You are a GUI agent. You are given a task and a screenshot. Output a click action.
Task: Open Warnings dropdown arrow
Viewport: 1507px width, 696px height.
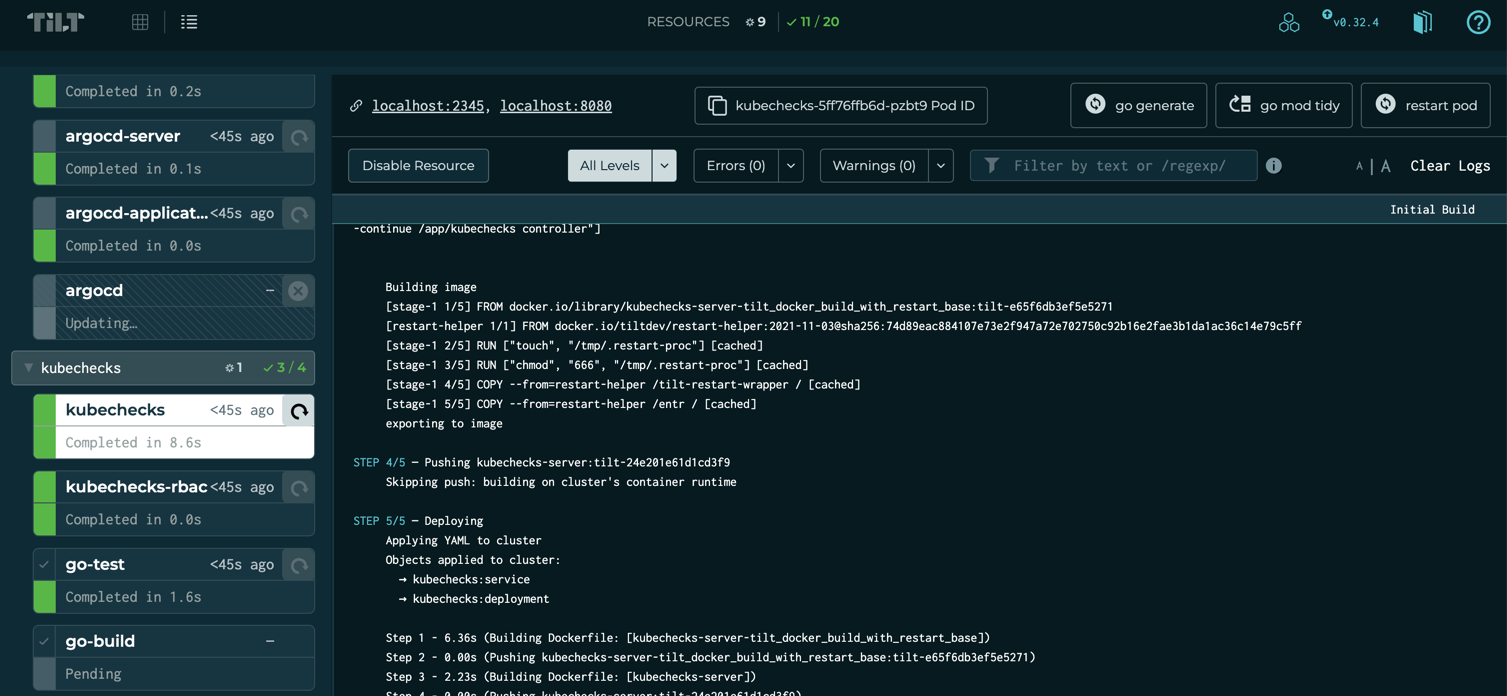point(941,165)
